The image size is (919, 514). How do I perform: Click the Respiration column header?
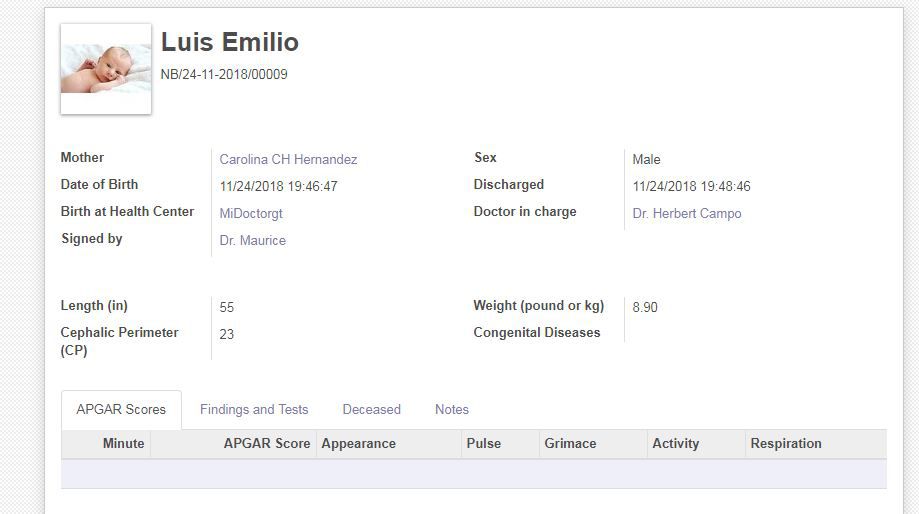(x=786, y=444)
